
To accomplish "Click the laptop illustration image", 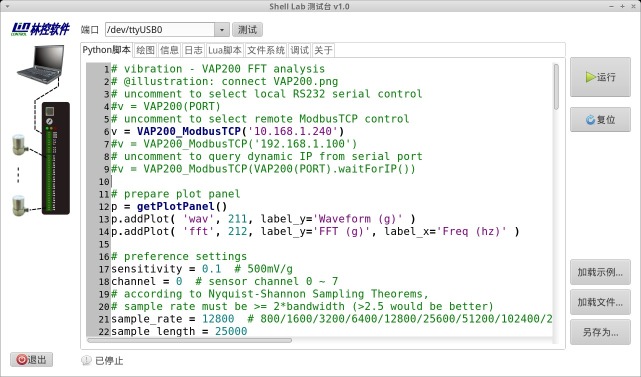I will pyautogui.click(x=41, y=64).
